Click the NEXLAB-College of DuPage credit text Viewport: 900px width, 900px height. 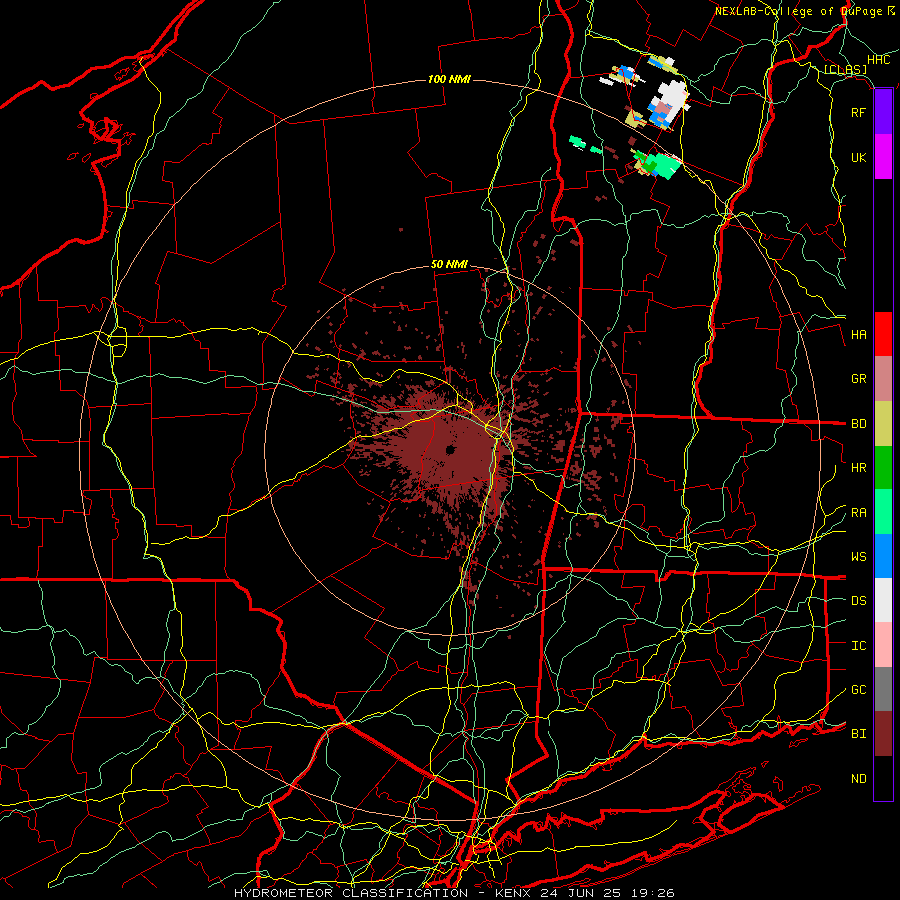(x=798, y=11)
